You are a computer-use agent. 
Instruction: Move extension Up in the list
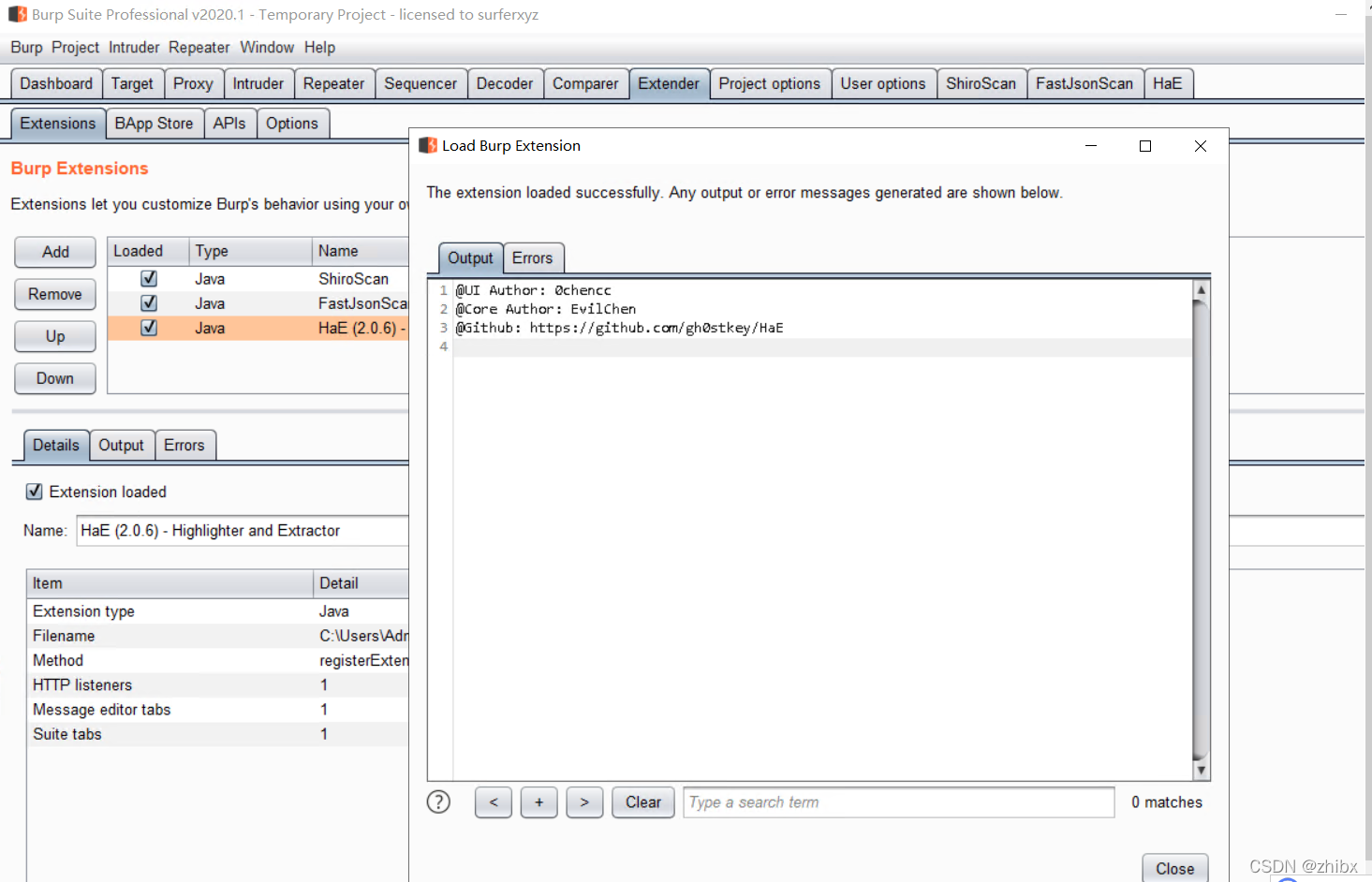[x=55, y=336]
